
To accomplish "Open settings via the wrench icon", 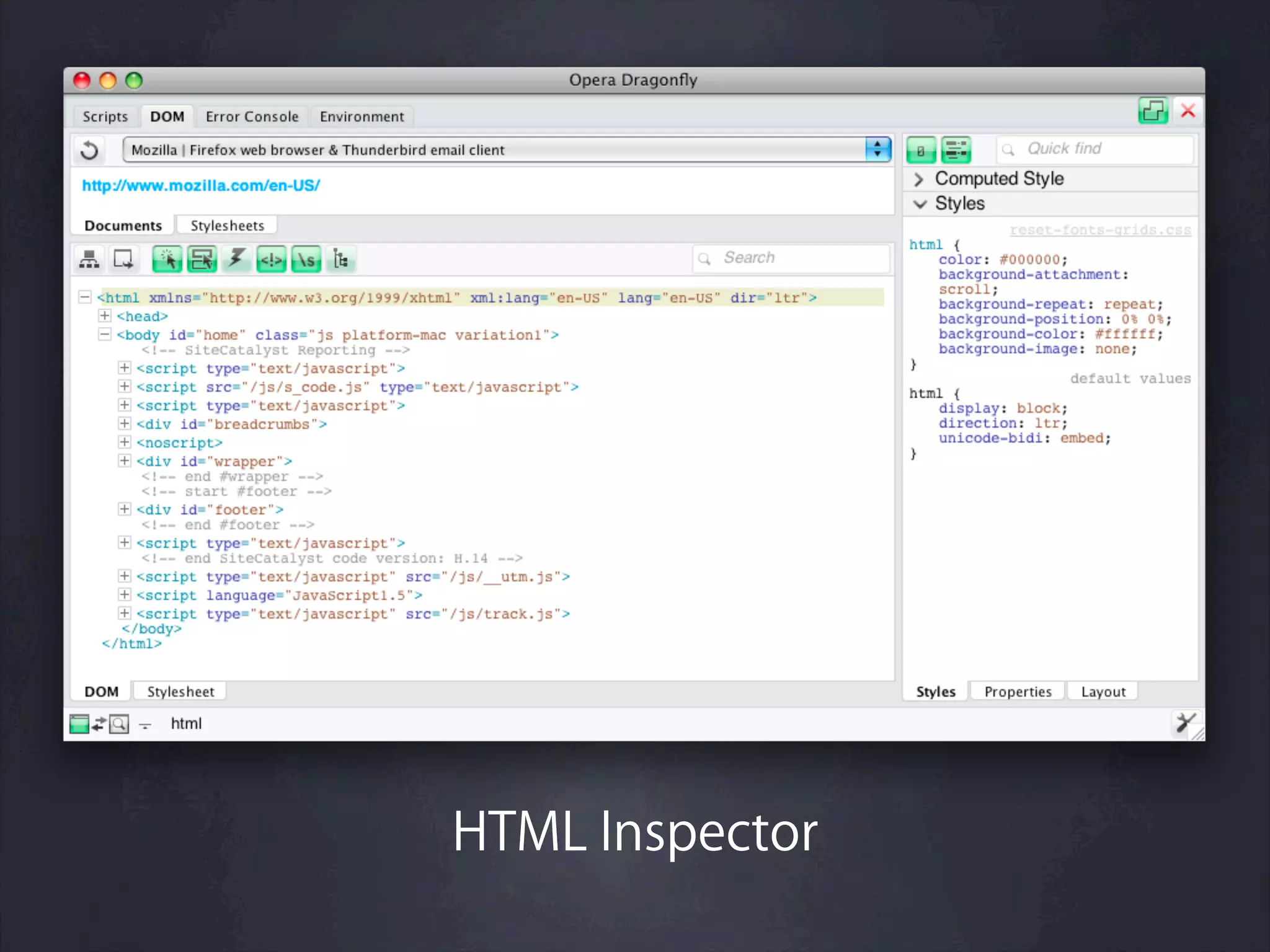I will pyautogui.click(x=1185, y=723).
